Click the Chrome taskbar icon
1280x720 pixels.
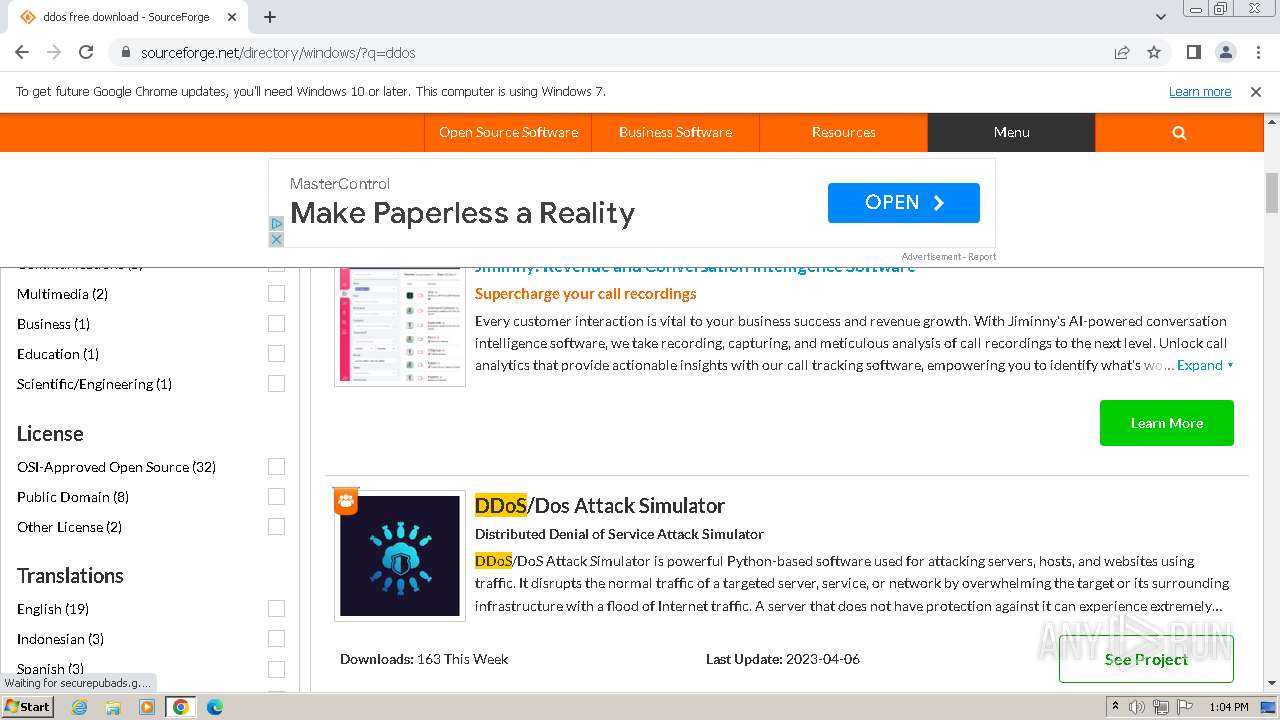pyautogui.click(x=181, y=707)
